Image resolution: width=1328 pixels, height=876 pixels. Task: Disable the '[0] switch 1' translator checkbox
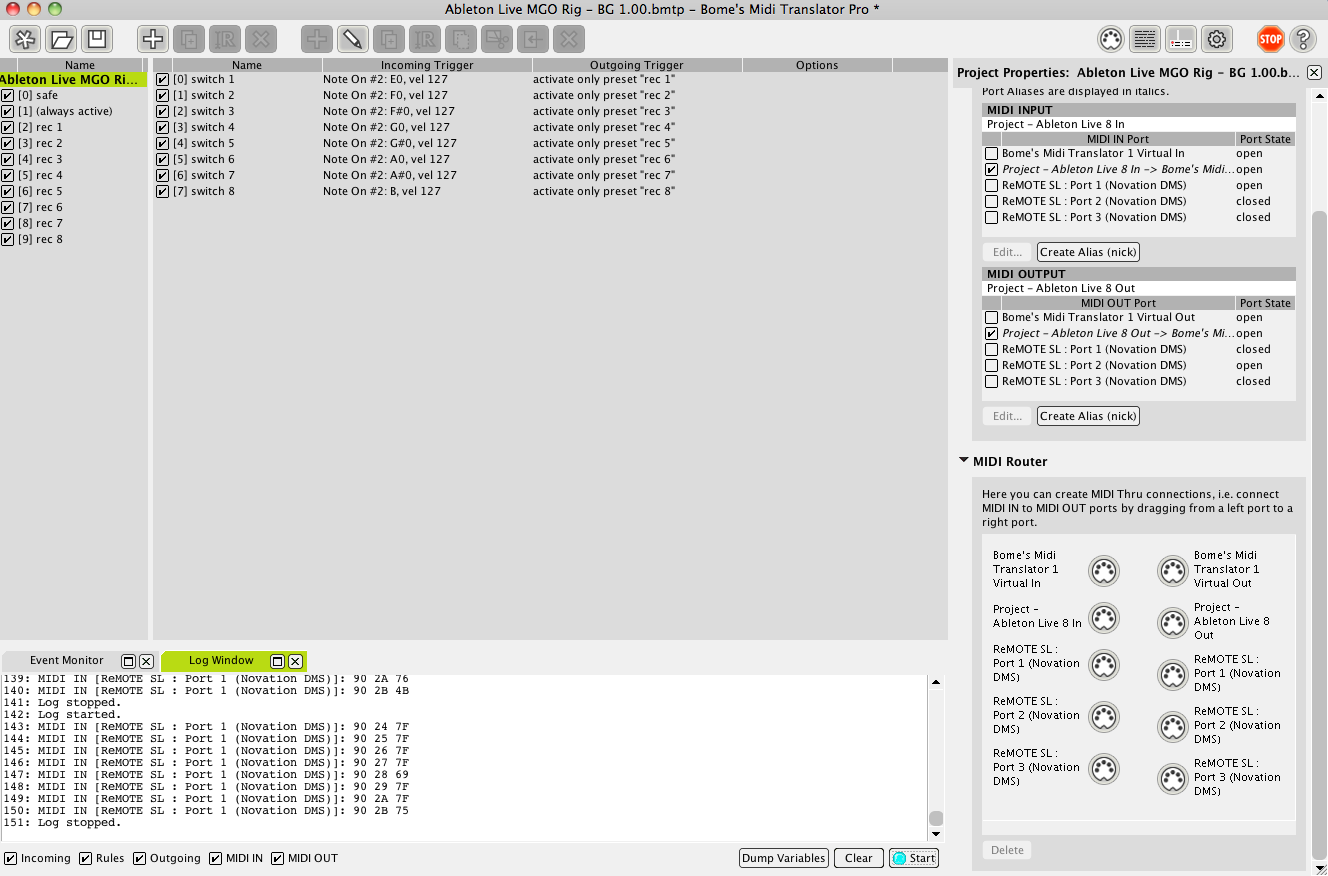(x=163, y=79)
